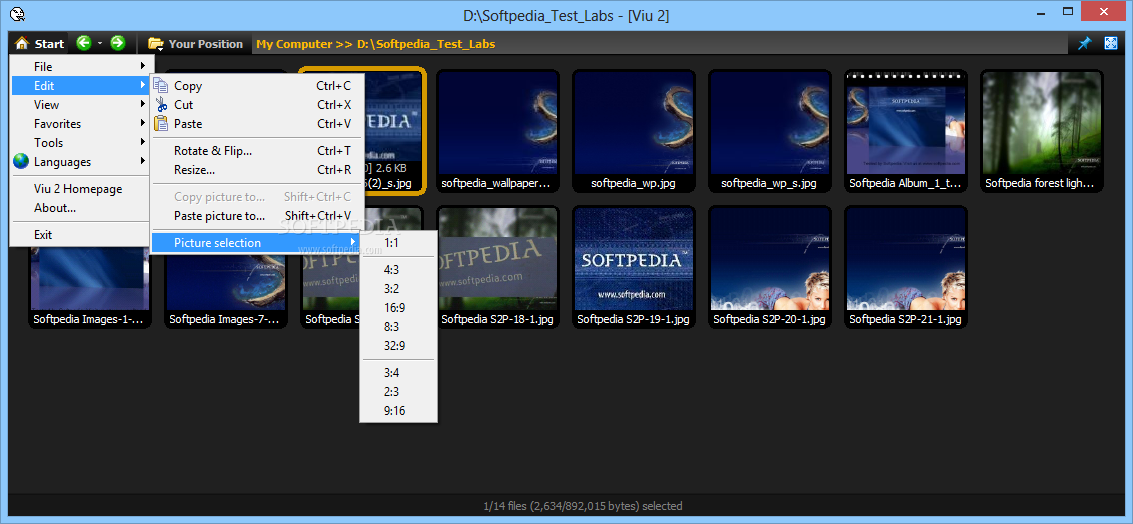Click the Languages globe icon
This screenshot has width=1133, height=524.
(x=21, y=161)
